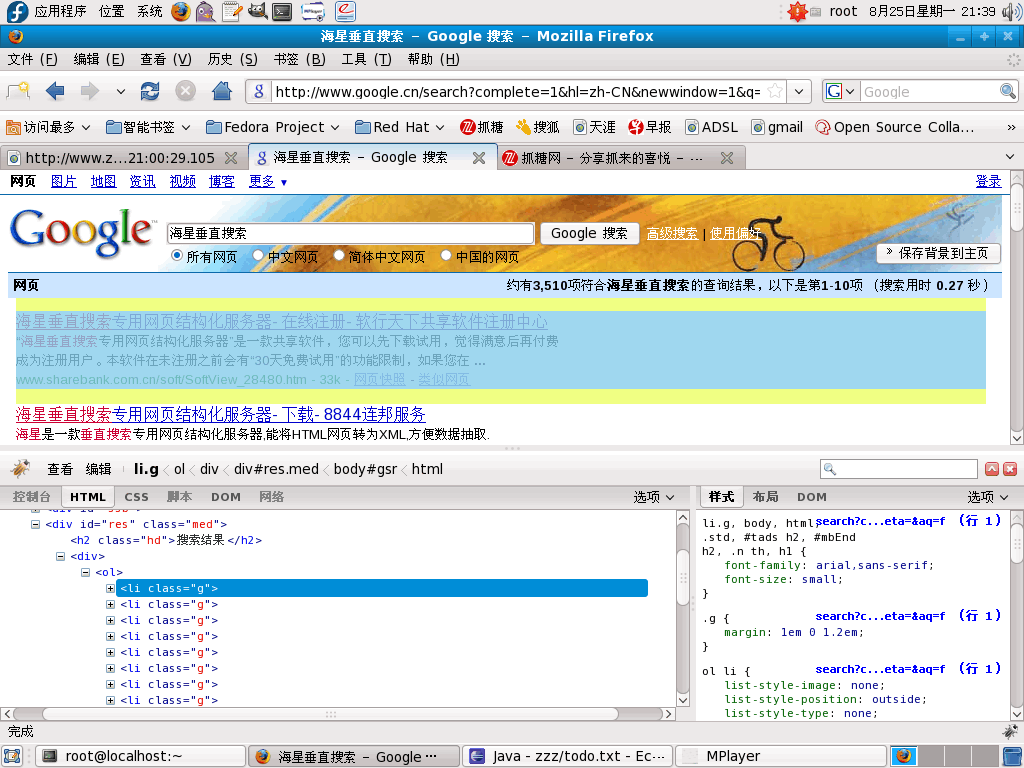The width and height of the screenshot is (1024, 768).
Task: Collapse the ol node in HTML tree
Action: pos(86,573)
